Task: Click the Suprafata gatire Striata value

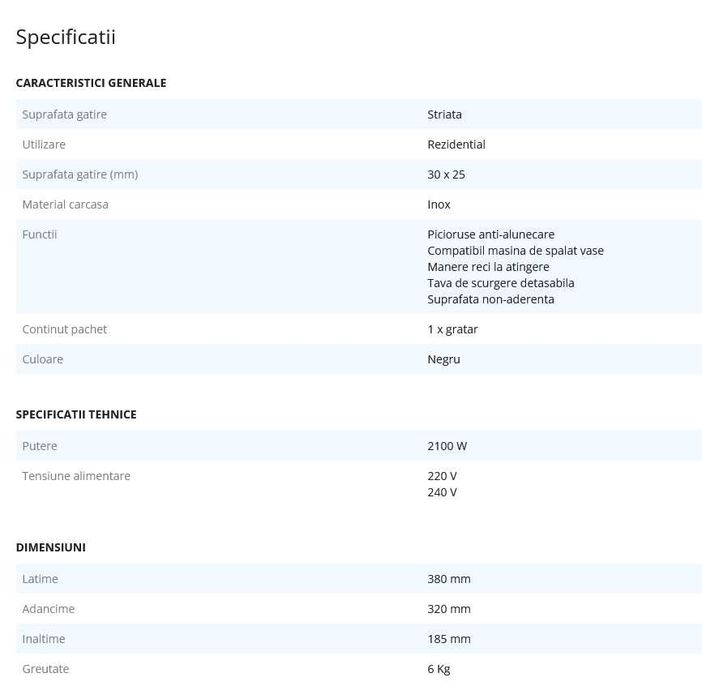Action: pos(444,115)
